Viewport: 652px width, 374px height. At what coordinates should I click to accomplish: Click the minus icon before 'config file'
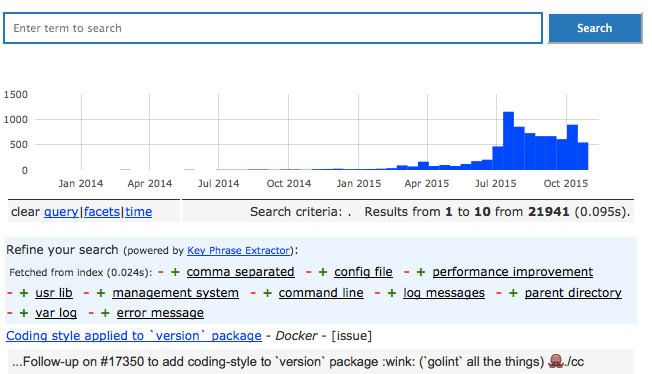pos(309,272)
